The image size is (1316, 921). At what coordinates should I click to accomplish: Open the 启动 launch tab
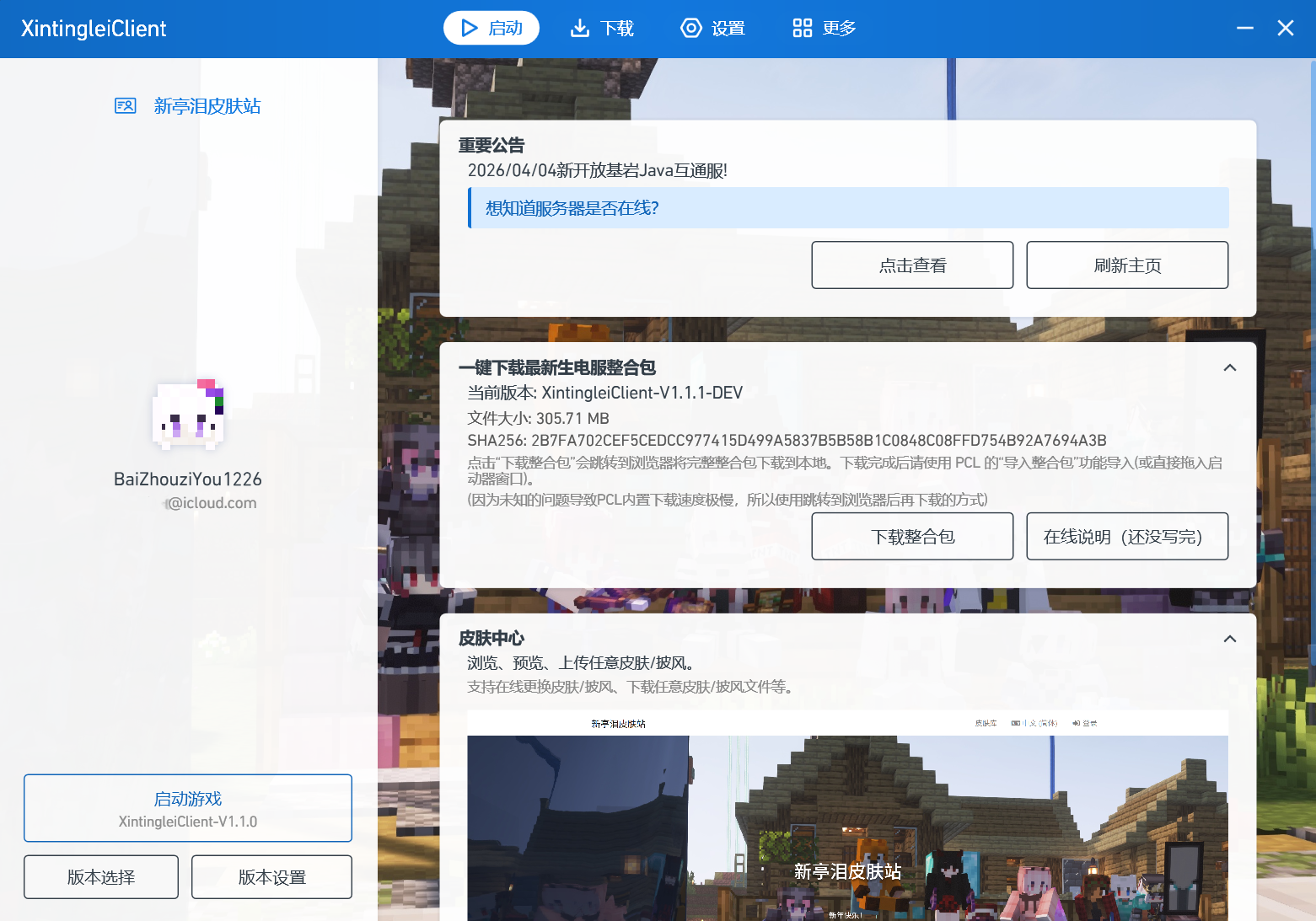491,28
